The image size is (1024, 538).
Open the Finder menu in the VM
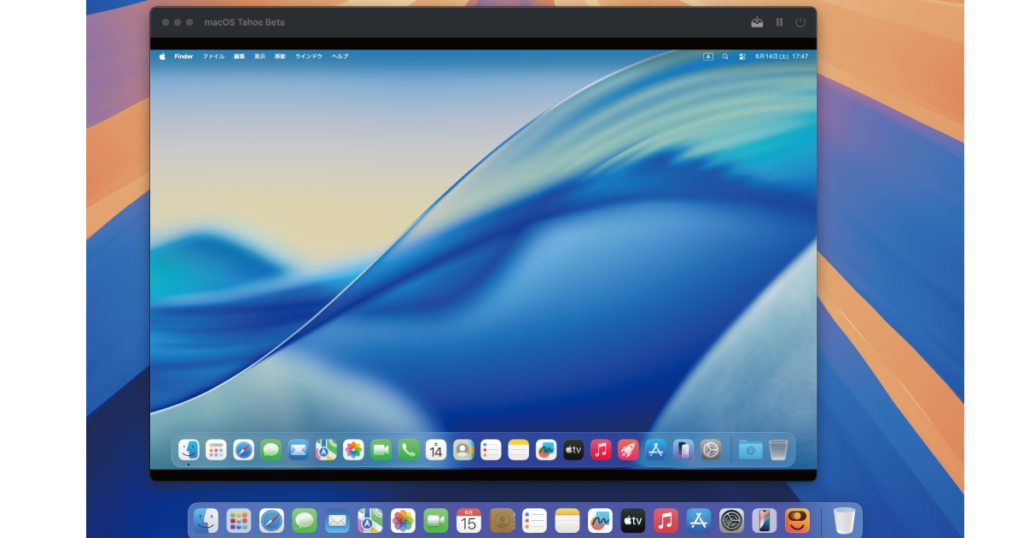click(x=184, y=57)
